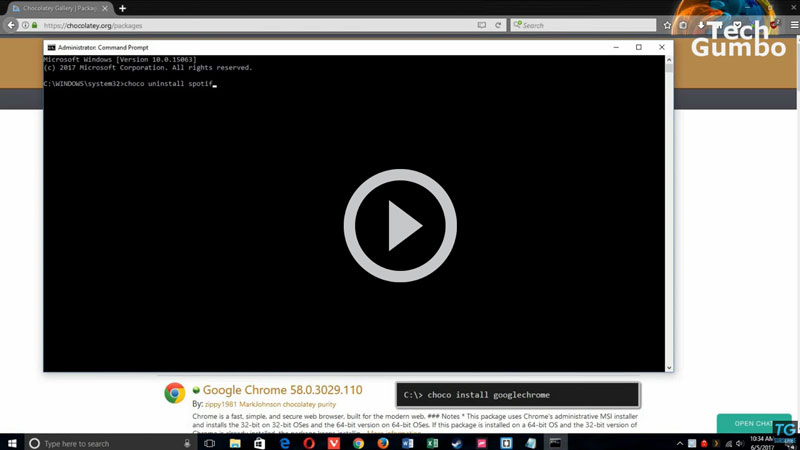Reload the page with the refresh icon
The image size is (800, 450).
pyautogui.click(x=498, y=25)
